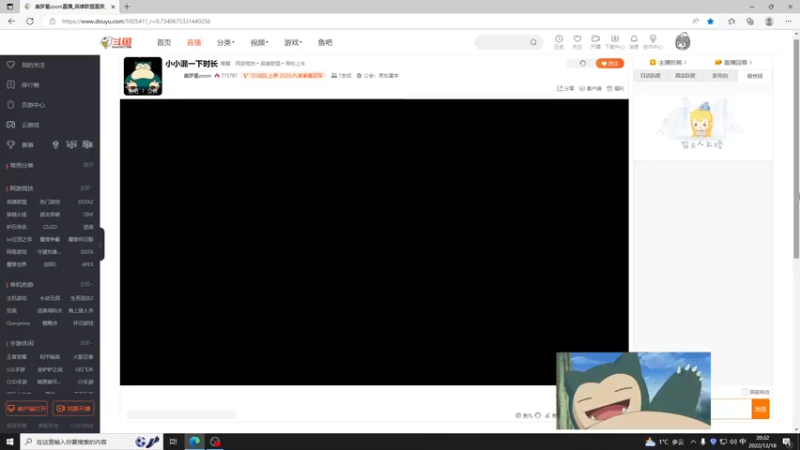Open 下载中心 download center icon
Screen dimensions: 800x450
(x=614, y=42)
